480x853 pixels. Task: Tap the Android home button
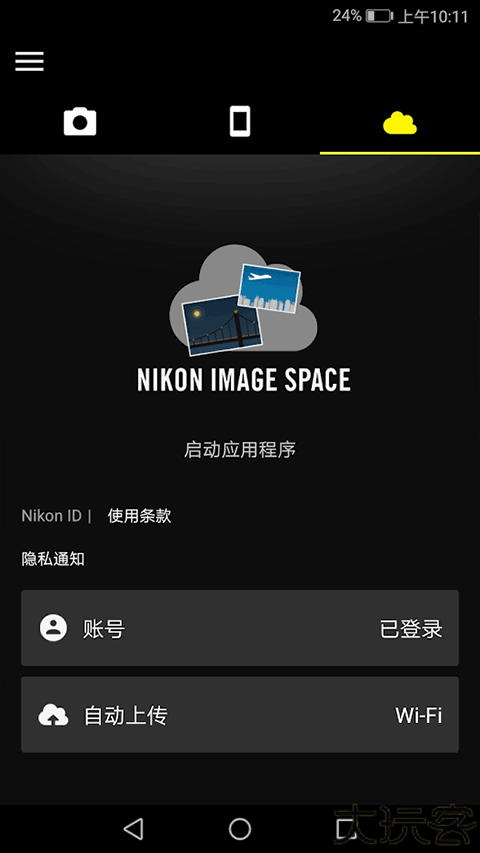coord(239,829)
